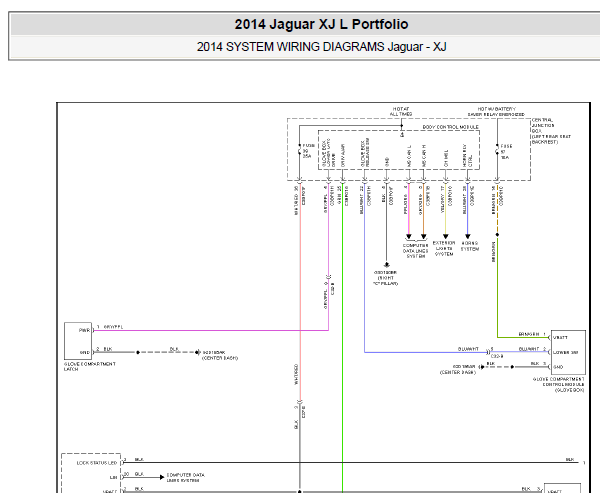
Task: Click the 'EXTERIOR LIGHTS SYSTEM' label
Action: pyautogui.click(x=444, y=248)
